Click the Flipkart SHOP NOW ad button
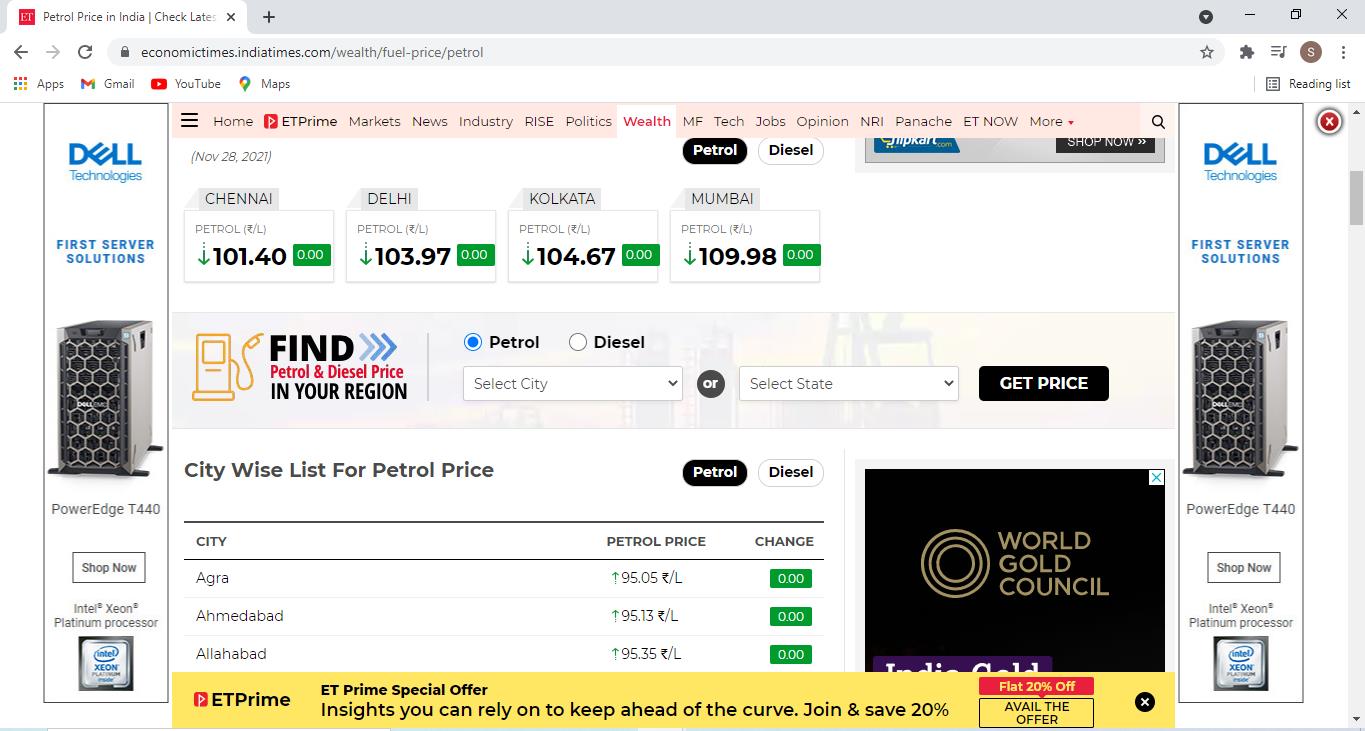Viewport: 1365px width, 731px height. 1105,143
